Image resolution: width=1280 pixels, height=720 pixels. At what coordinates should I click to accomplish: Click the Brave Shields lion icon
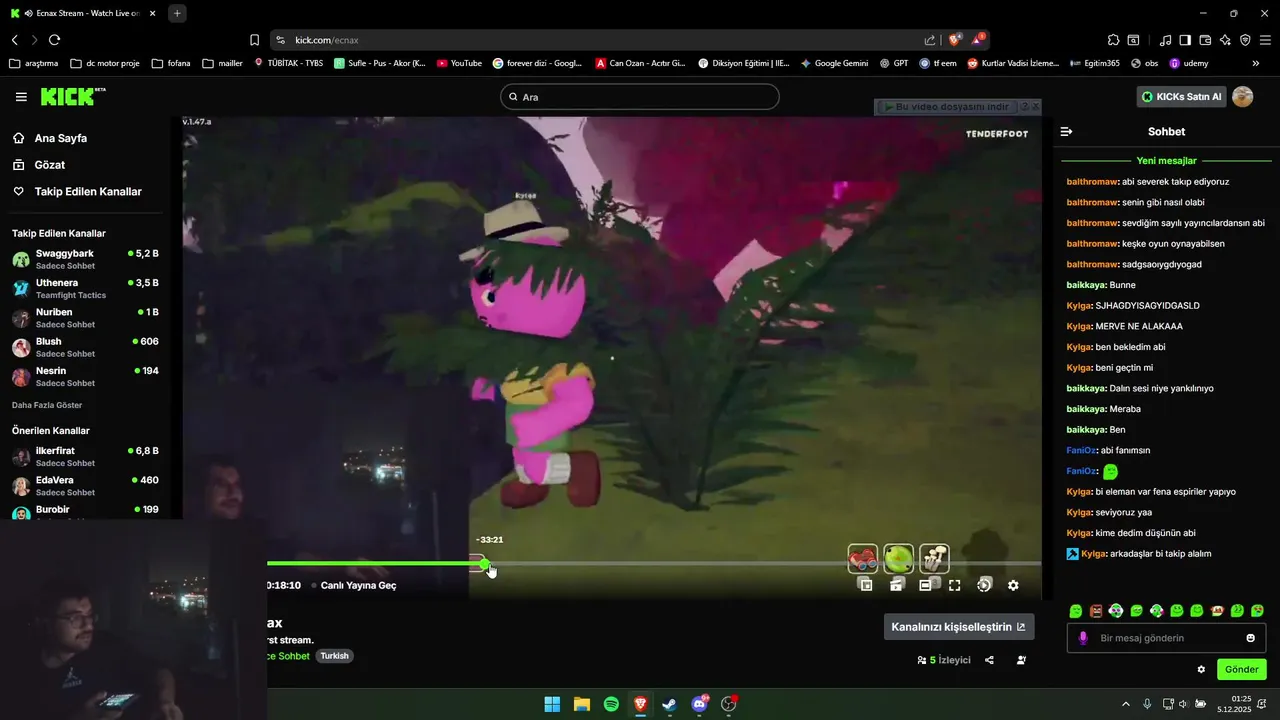(955, 40)
